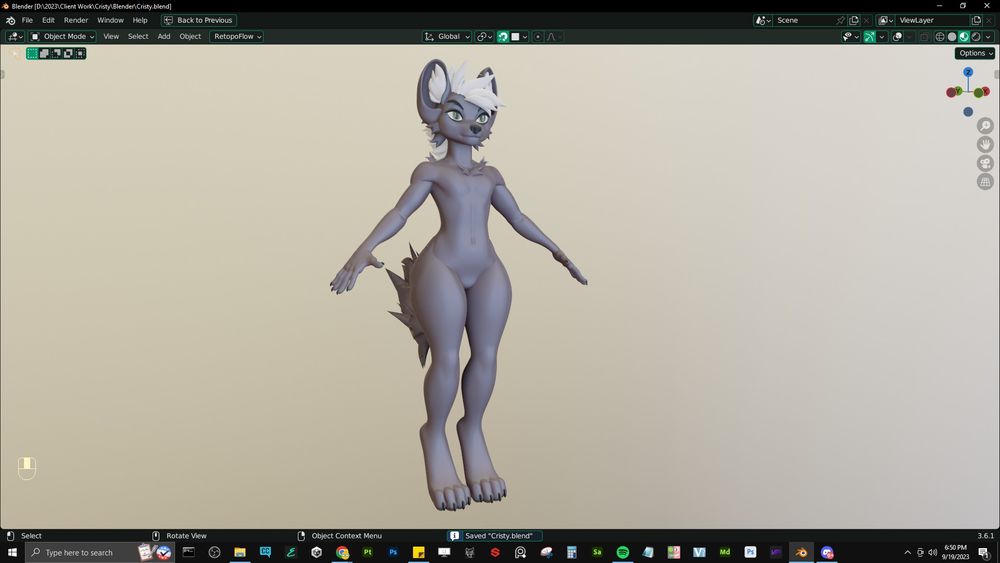Switch to material preview shading
Screen dimensions: 1000x563
tap(964, 36)
